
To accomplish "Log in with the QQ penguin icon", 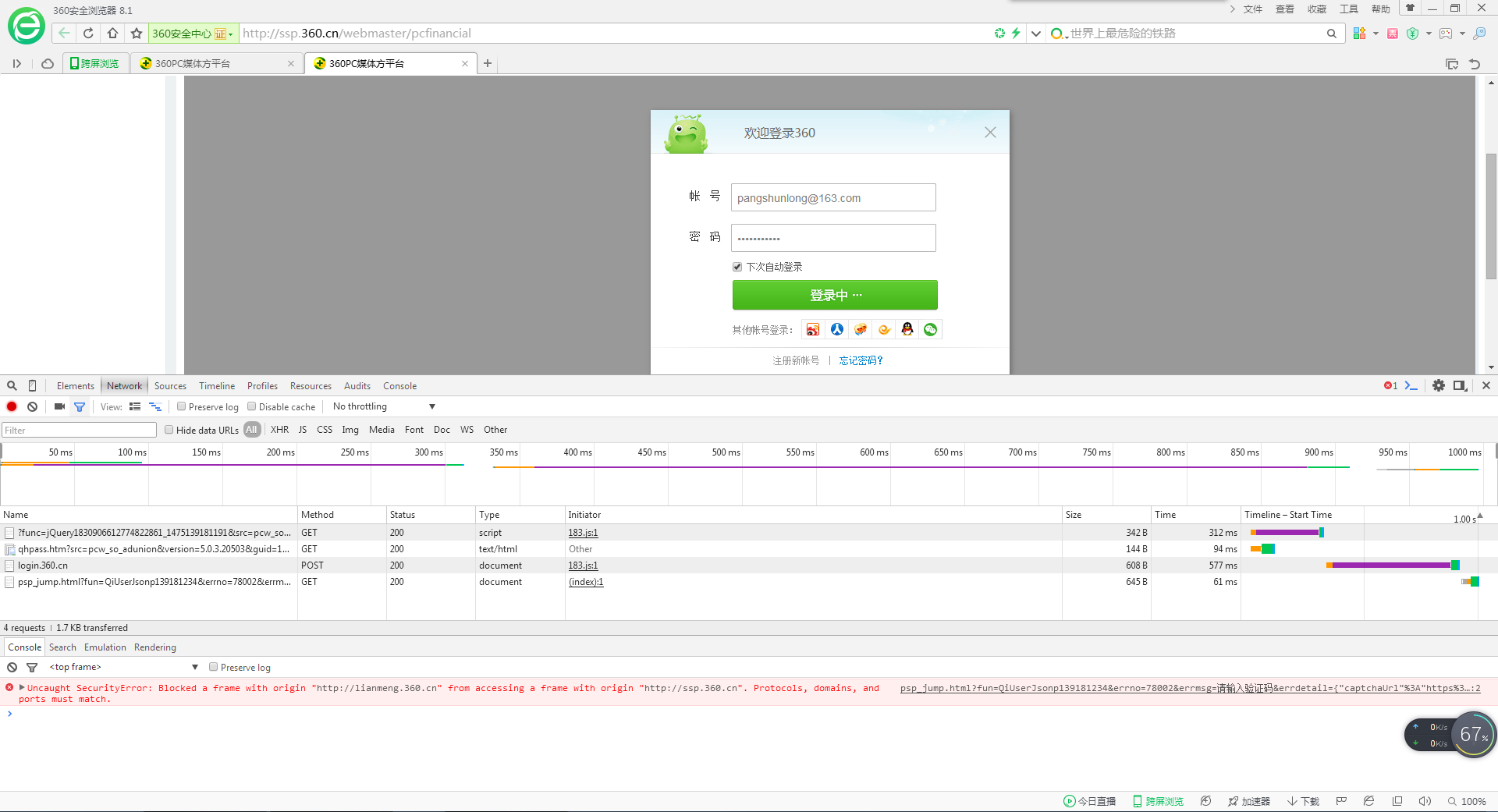I will click(907, 329).
